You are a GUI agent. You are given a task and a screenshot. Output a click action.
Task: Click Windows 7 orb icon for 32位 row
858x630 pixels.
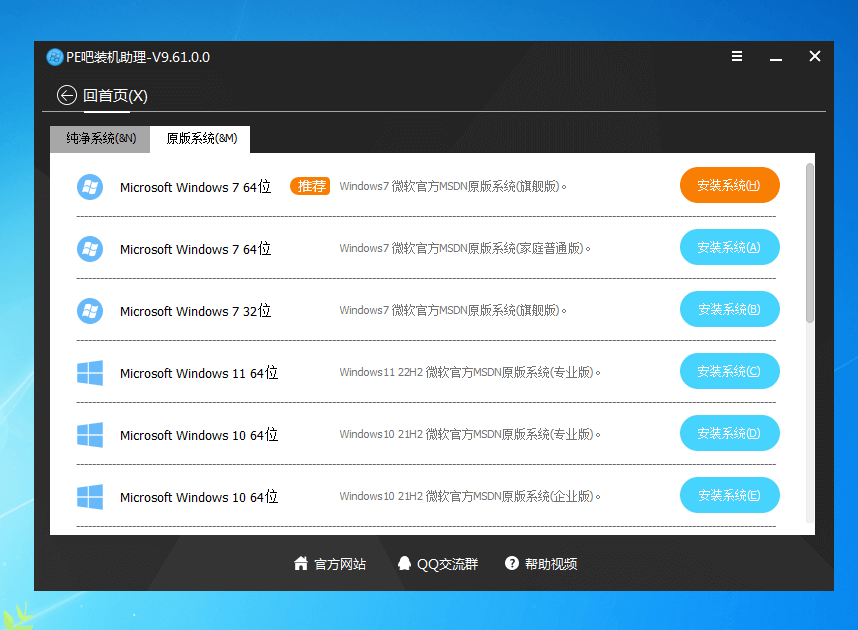[90, 311]
